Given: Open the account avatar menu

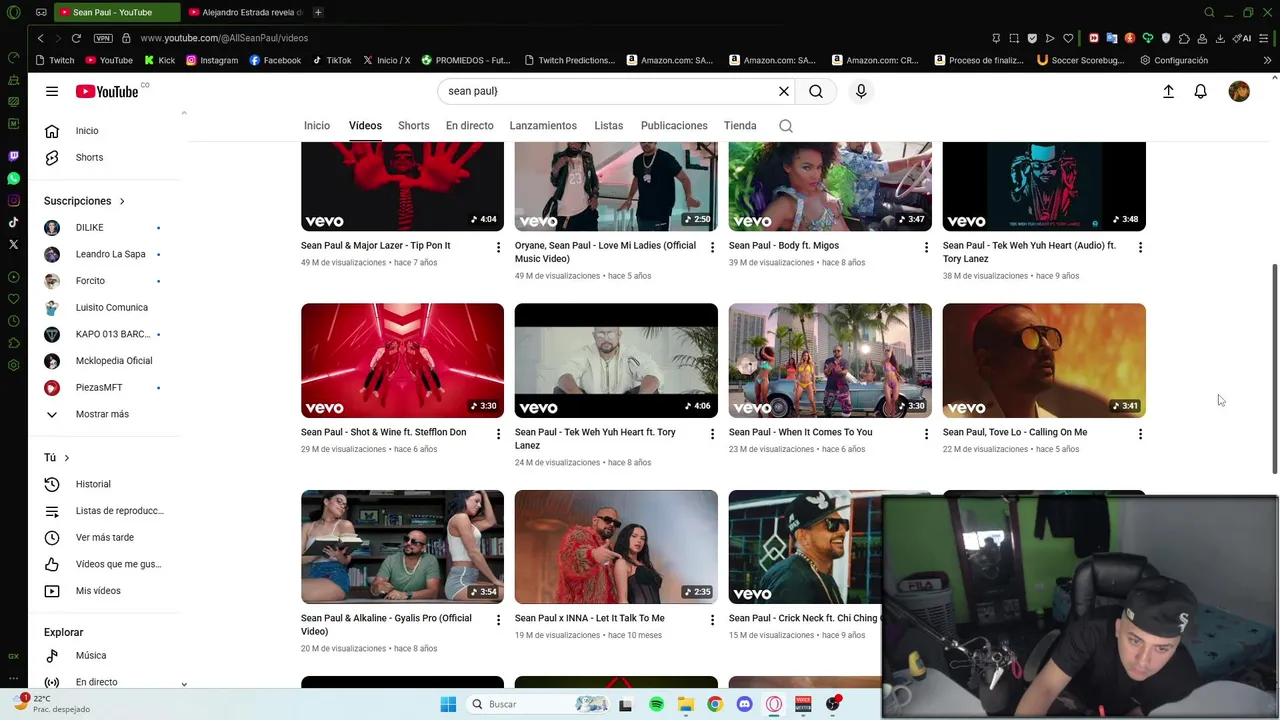Looking at the screenshot, I should click(1239, 91).
